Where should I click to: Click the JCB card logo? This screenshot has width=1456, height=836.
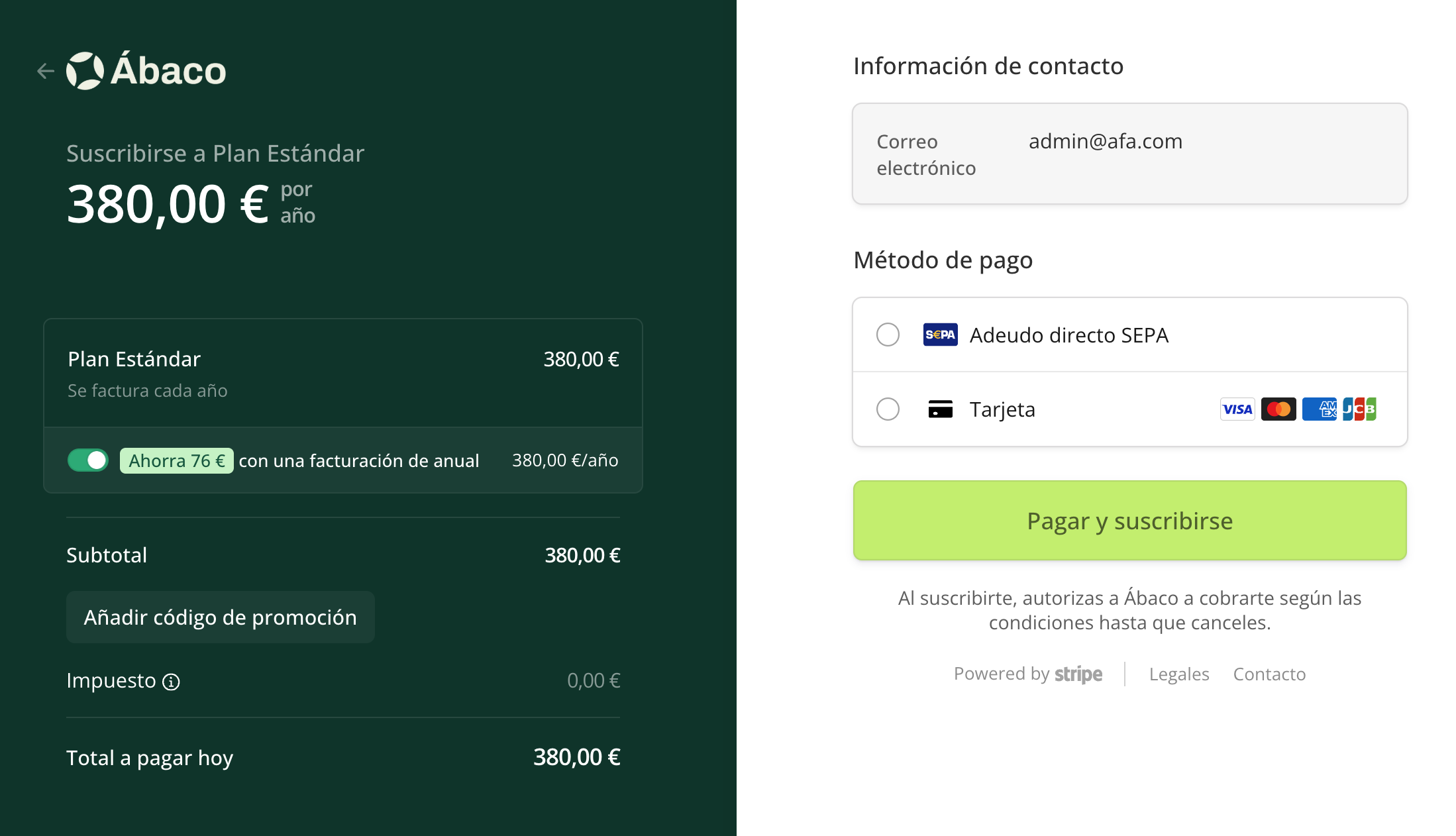(x=1359, y=409)
